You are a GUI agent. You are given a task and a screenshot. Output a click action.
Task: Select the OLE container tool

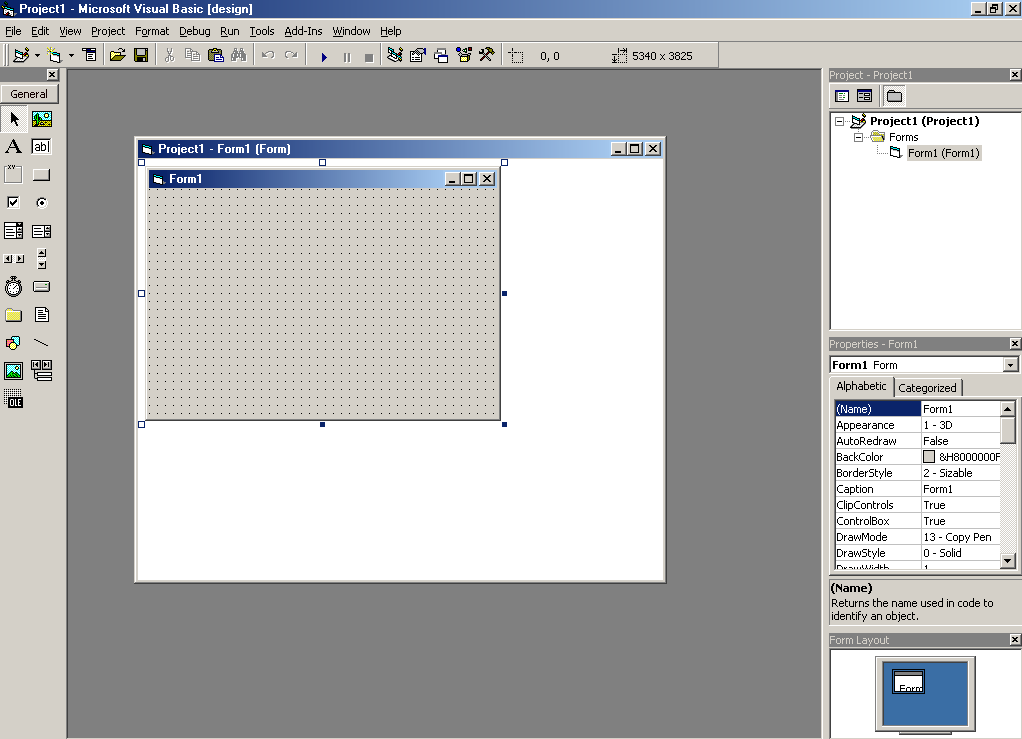pyautogui.click(x=14, y=399)
